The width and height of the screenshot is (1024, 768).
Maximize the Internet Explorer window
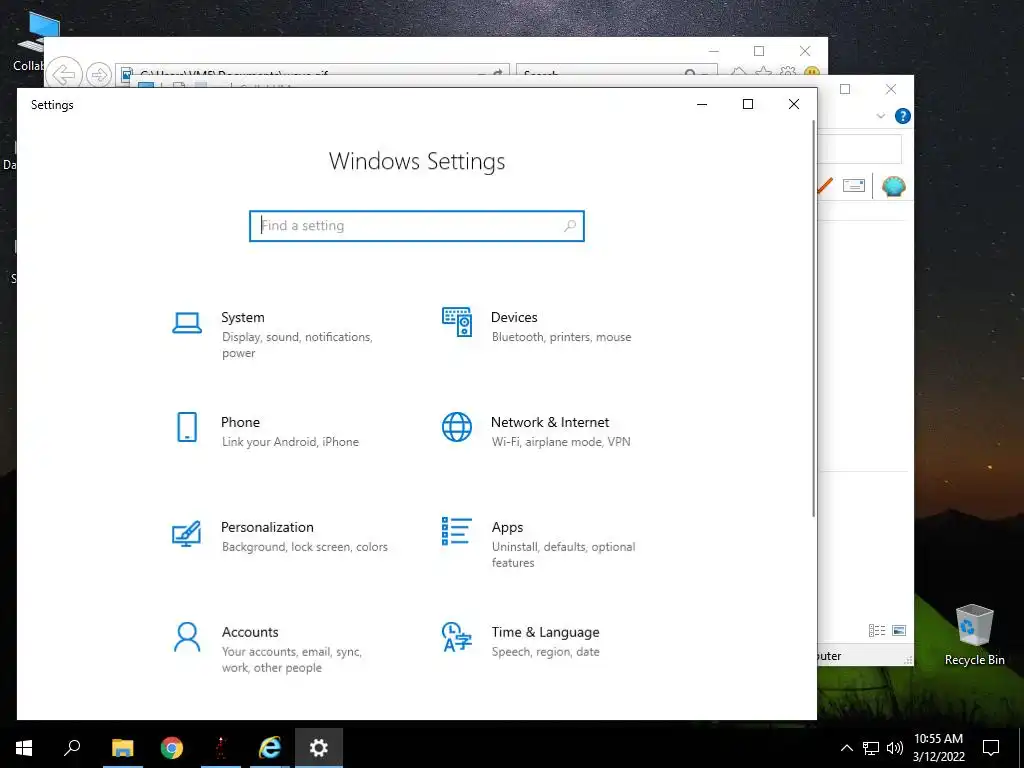(x=759, y=51)
